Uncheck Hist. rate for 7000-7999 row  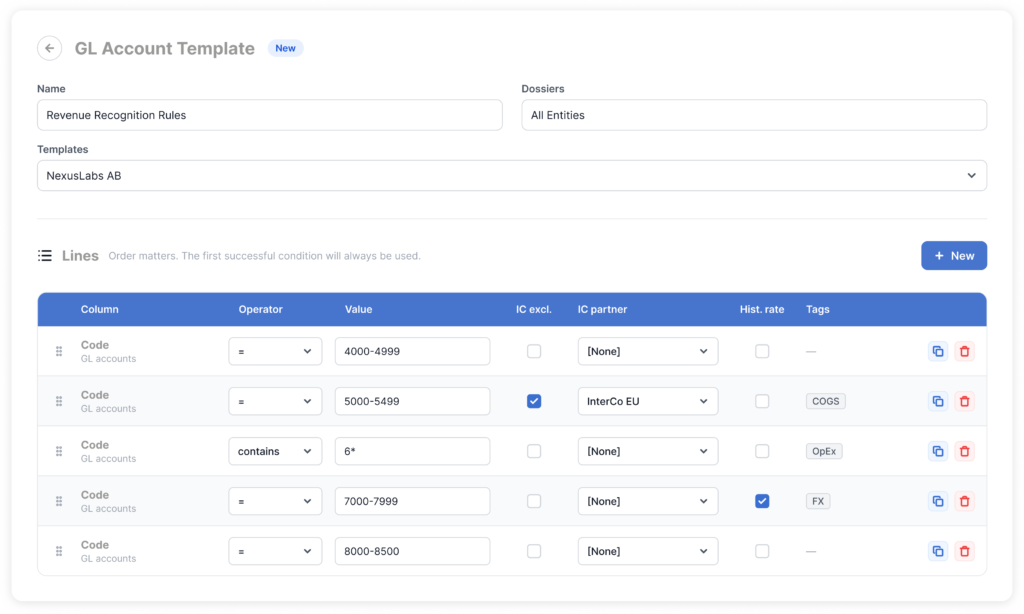click(x=762, y=501)
